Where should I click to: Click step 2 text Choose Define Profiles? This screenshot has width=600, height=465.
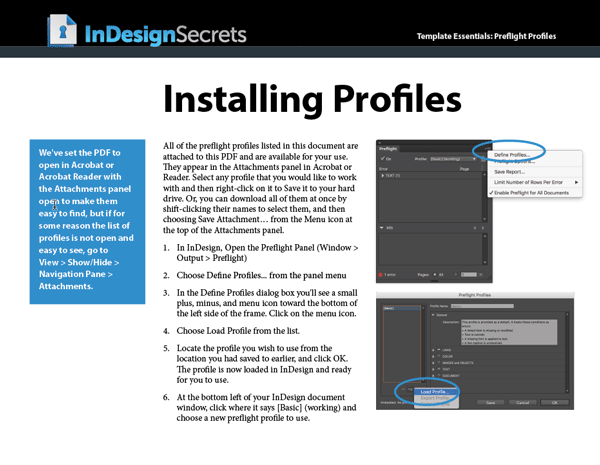(261, 276)
